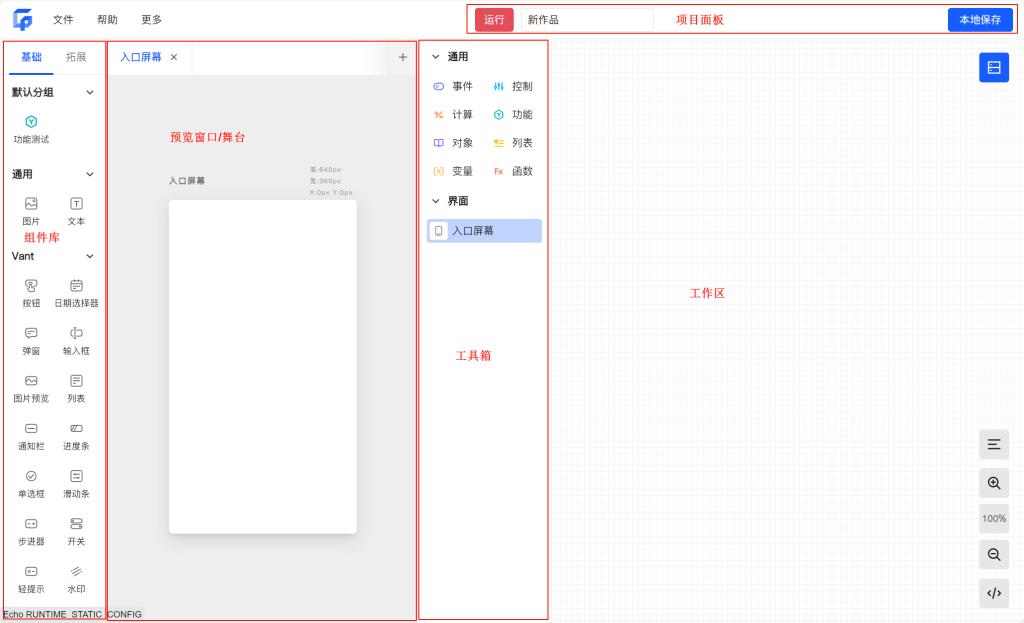Pick the 开关 switch component
The image size is (1024, 623).
coord(76,524)
